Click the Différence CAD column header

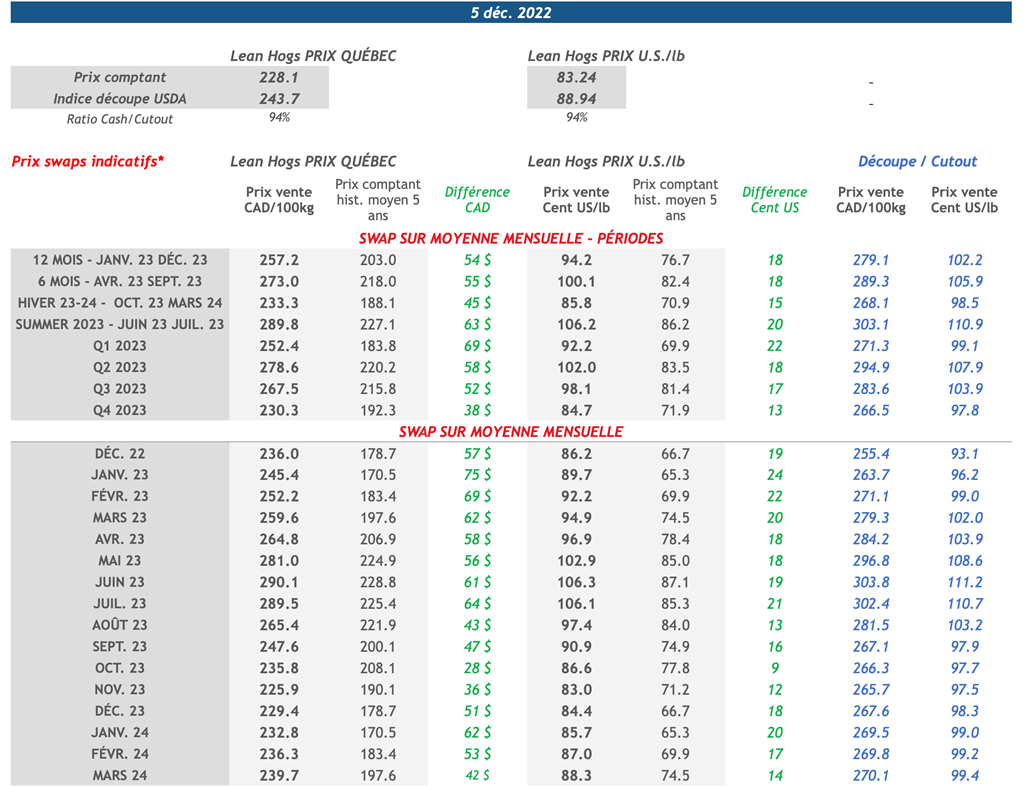pyautogui.click(x=477, y=199)
